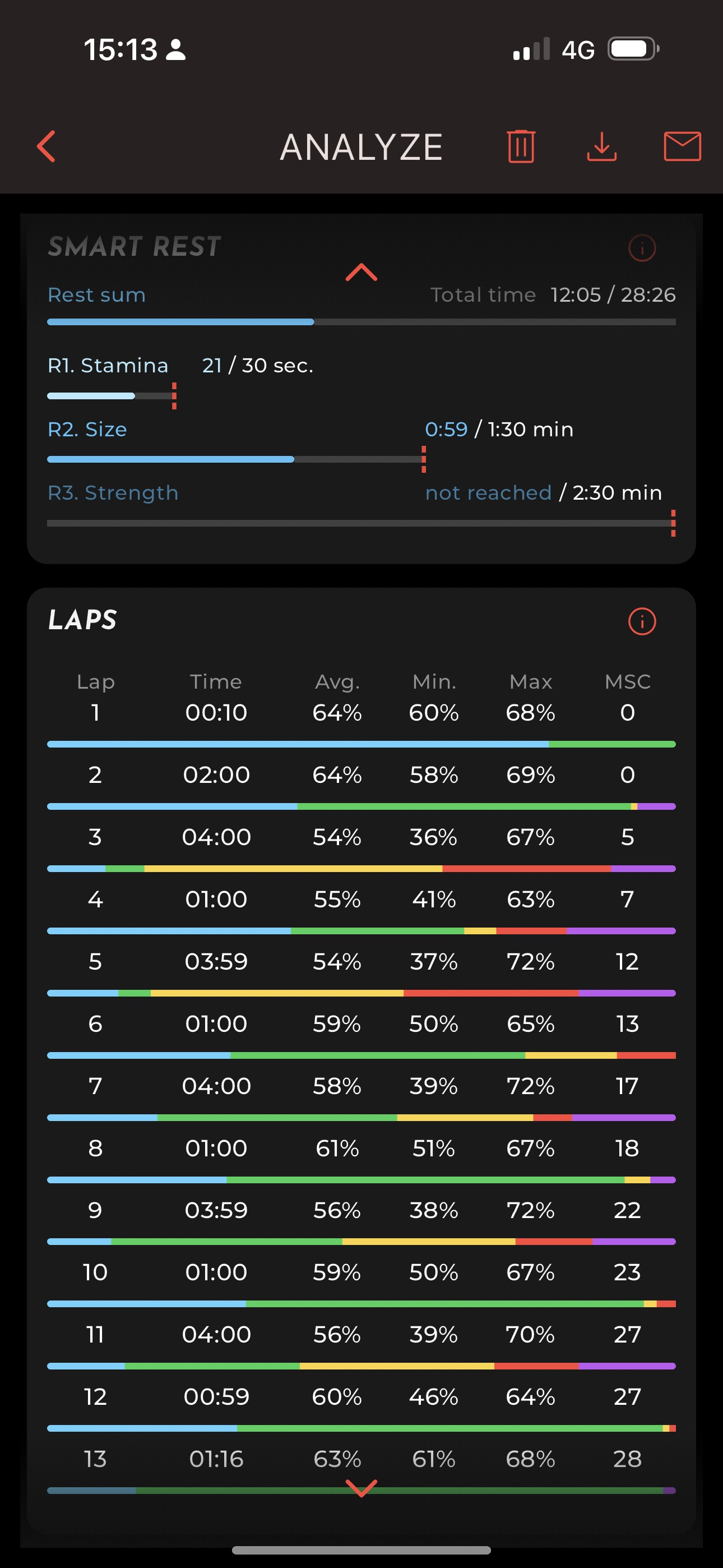Select lap 3 row with 04:00 time

coord(361,837)
